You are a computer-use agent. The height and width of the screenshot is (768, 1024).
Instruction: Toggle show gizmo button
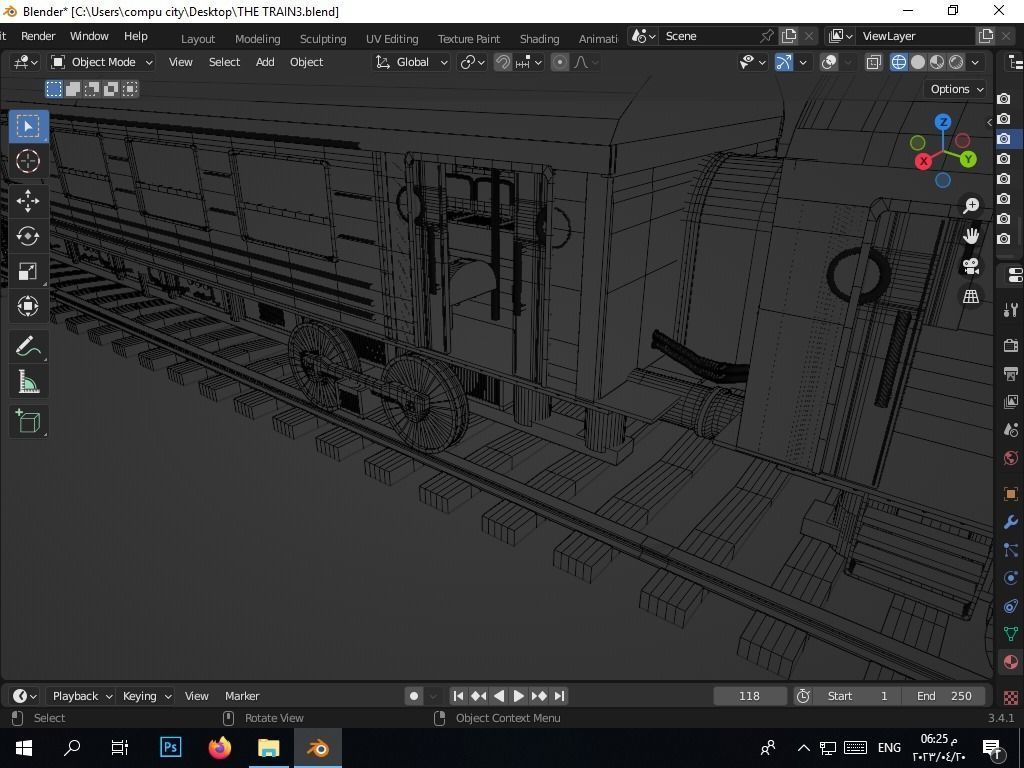784,62
